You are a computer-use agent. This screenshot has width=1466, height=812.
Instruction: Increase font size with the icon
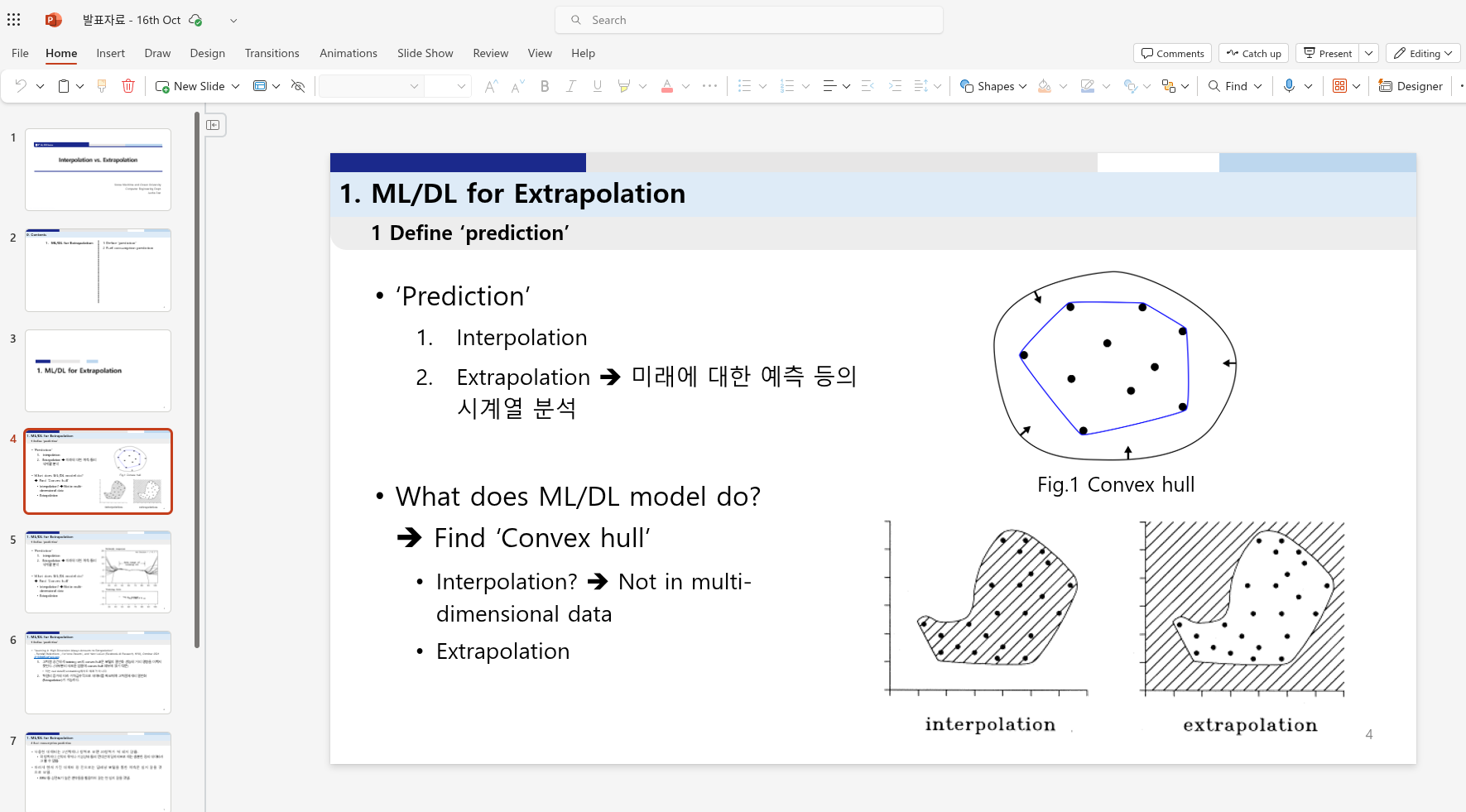point(490,85)
